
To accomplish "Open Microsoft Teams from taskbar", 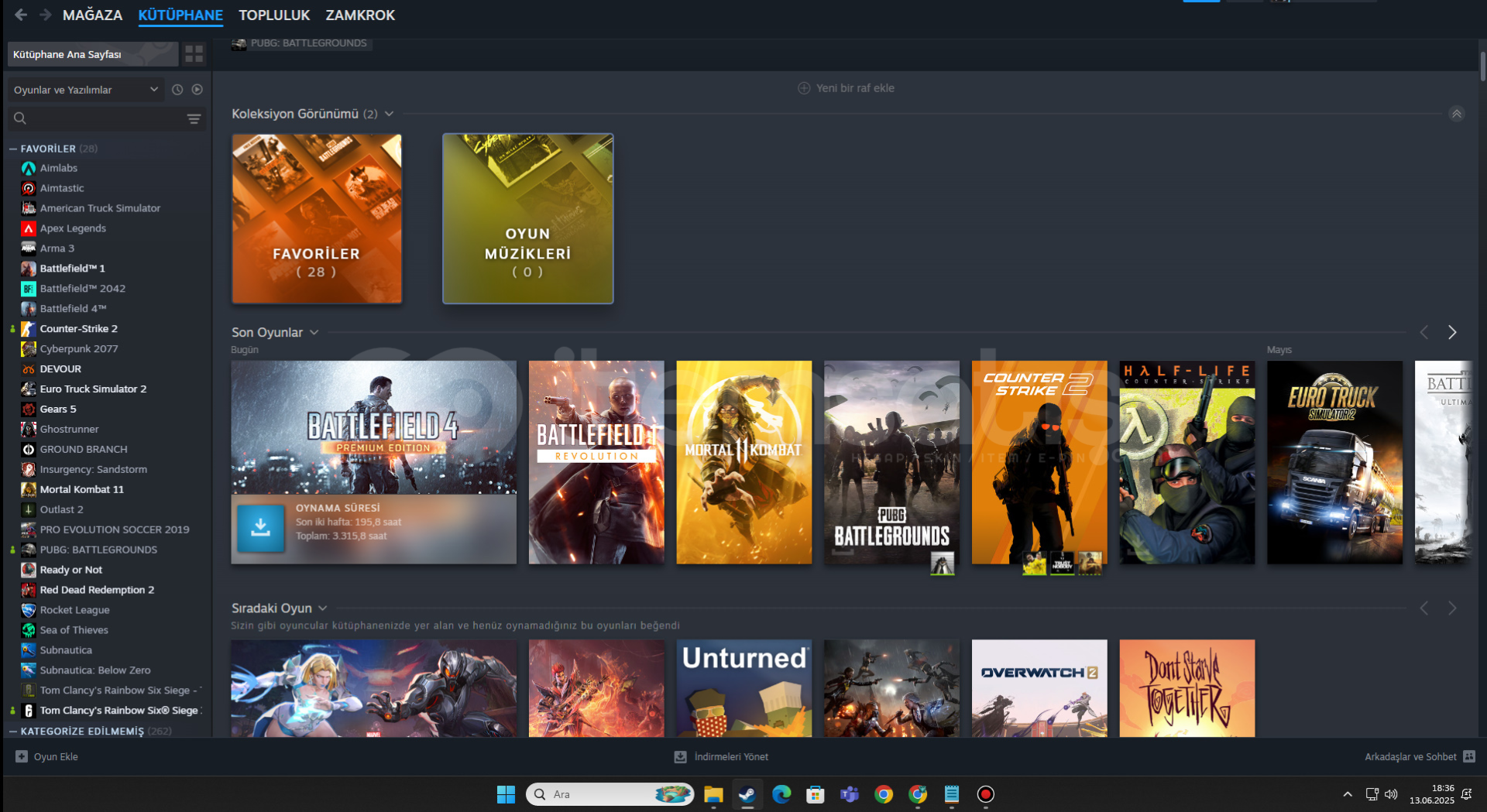I will [850, 794].
